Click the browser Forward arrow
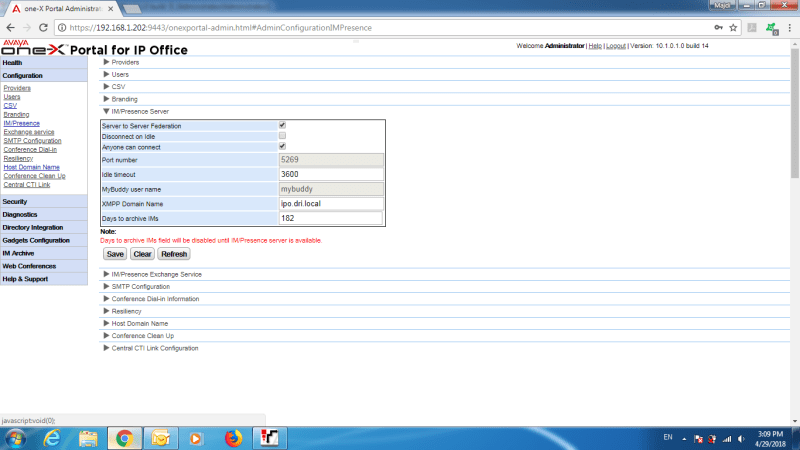800x450 pixels. tap(27, 28)
